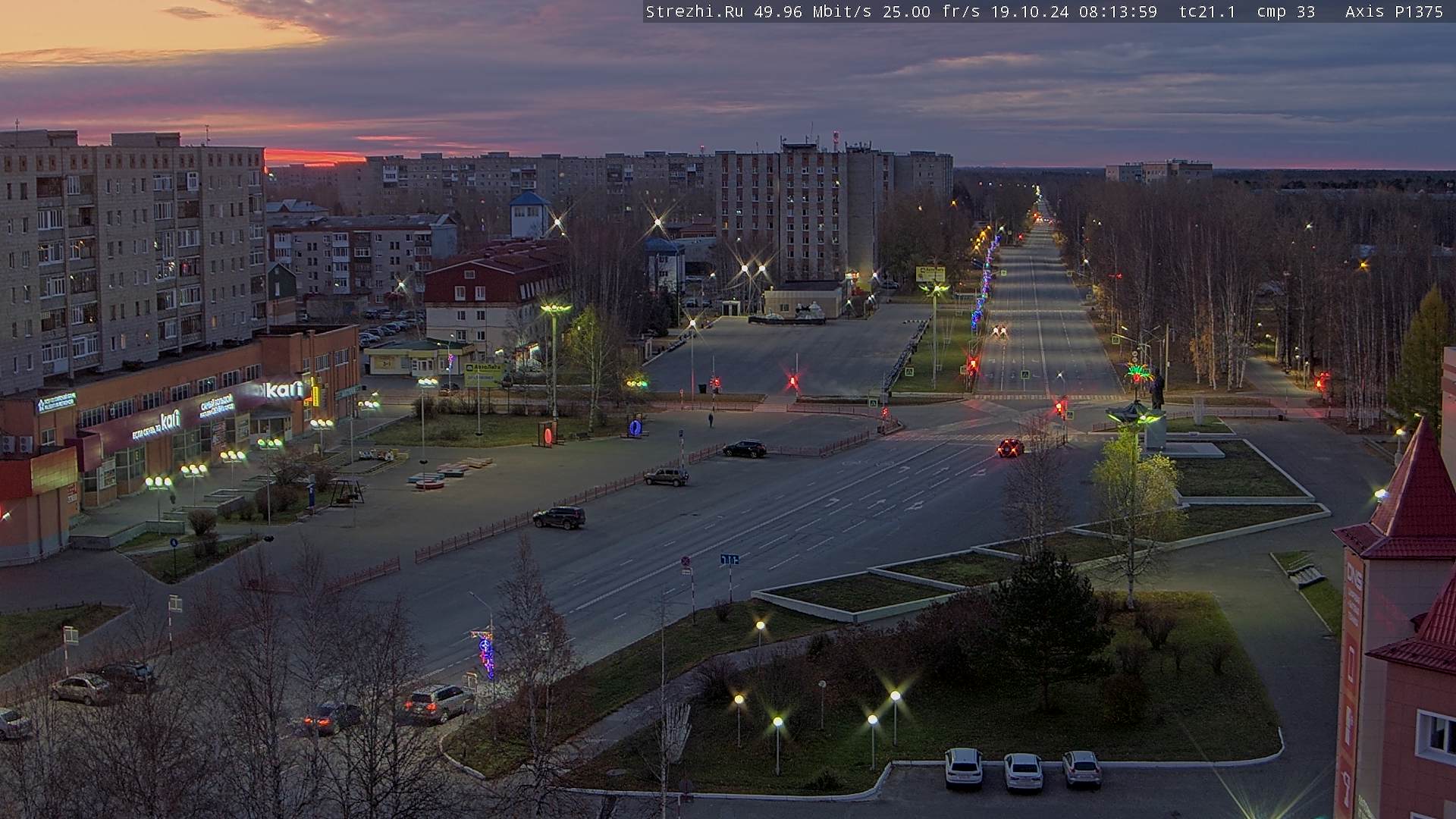This screenshot has width=1456, height=819.
Task: Click the large illuminated kari store sign
Action: pos(283,390)
